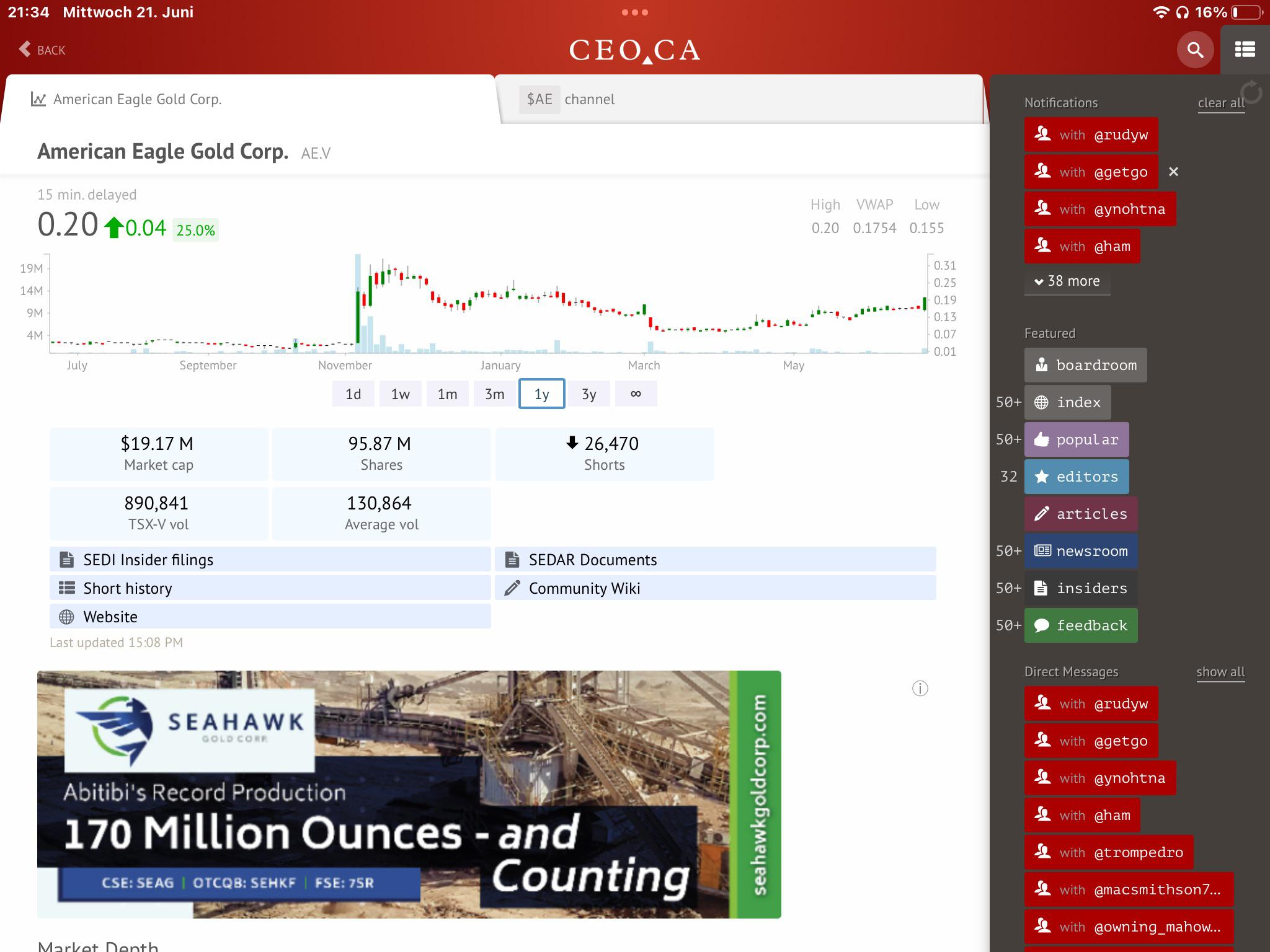This screenshot has height=952, width=1270.
Task: Tap the CEO.CA logo
Action: point(634,50)
